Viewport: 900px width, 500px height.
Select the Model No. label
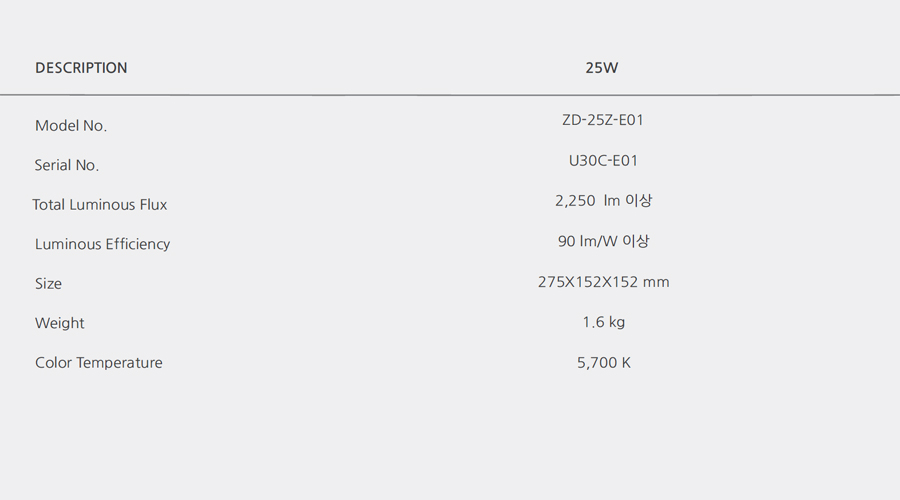point(71,126)
